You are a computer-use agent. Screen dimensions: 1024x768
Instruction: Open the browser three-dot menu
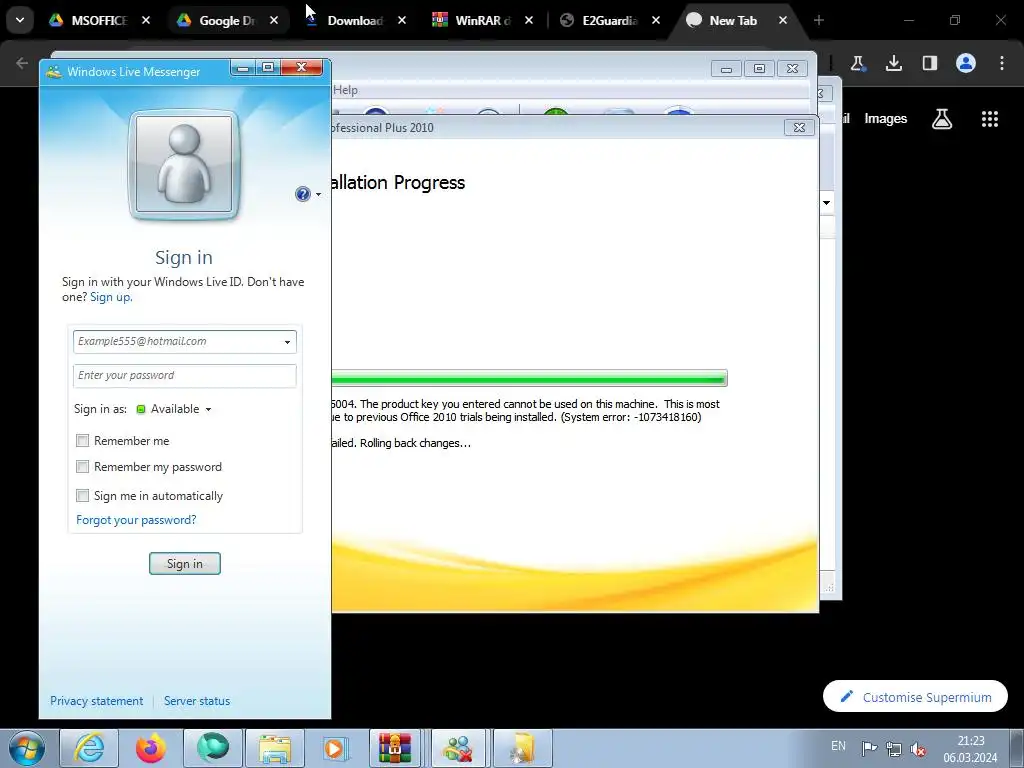click(1002, 63)
